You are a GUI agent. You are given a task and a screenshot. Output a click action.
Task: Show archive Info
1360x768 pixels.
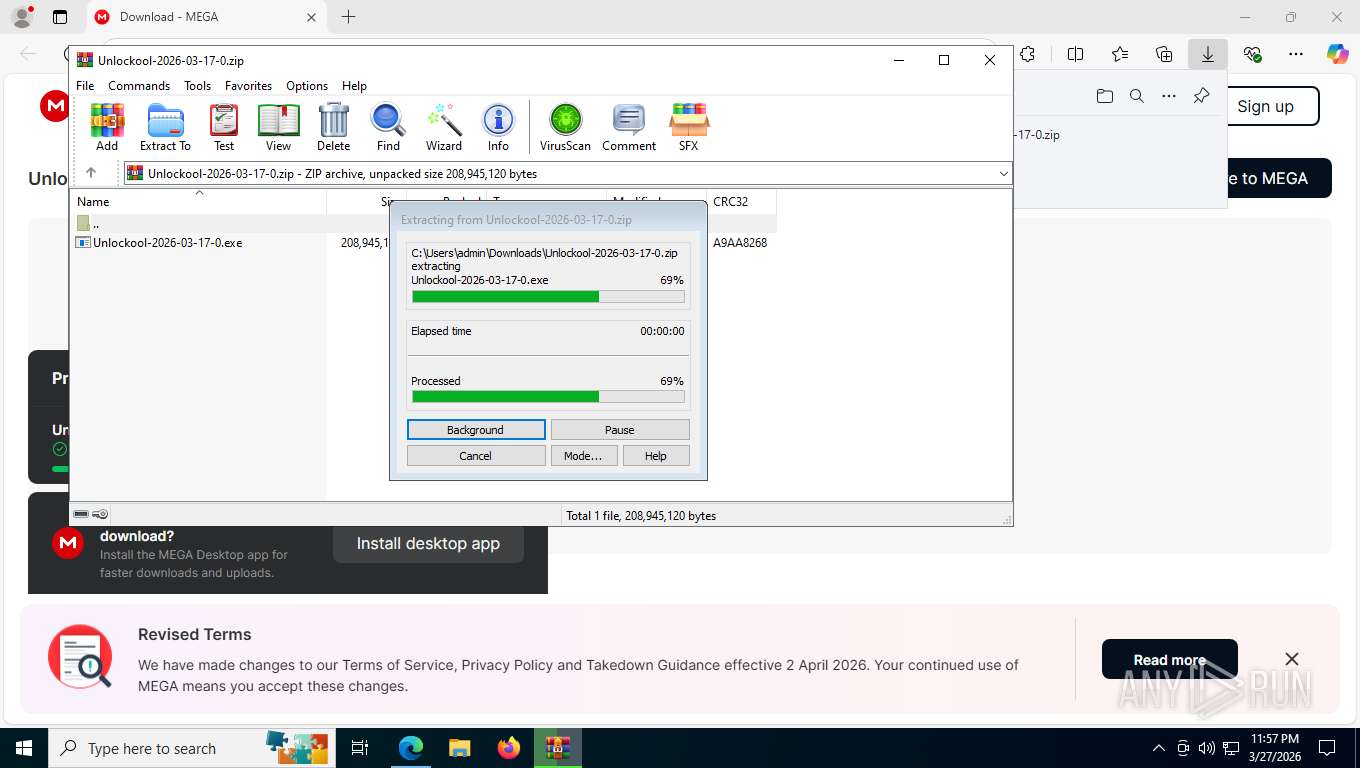pyautogui.click(x=498, y=127)
